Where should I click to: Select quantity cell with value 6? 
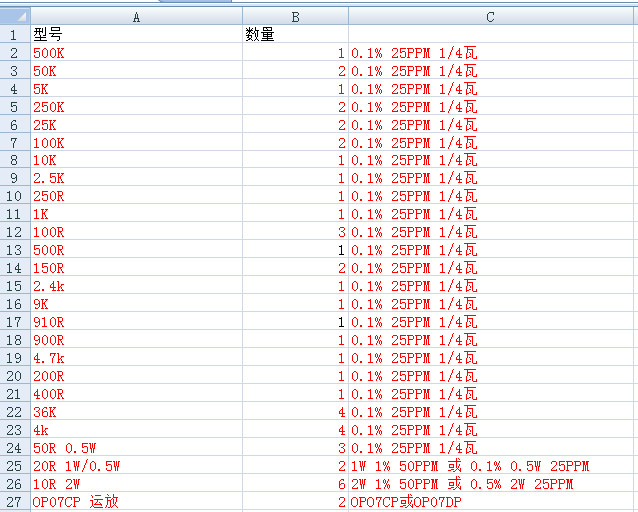(295, 484)
